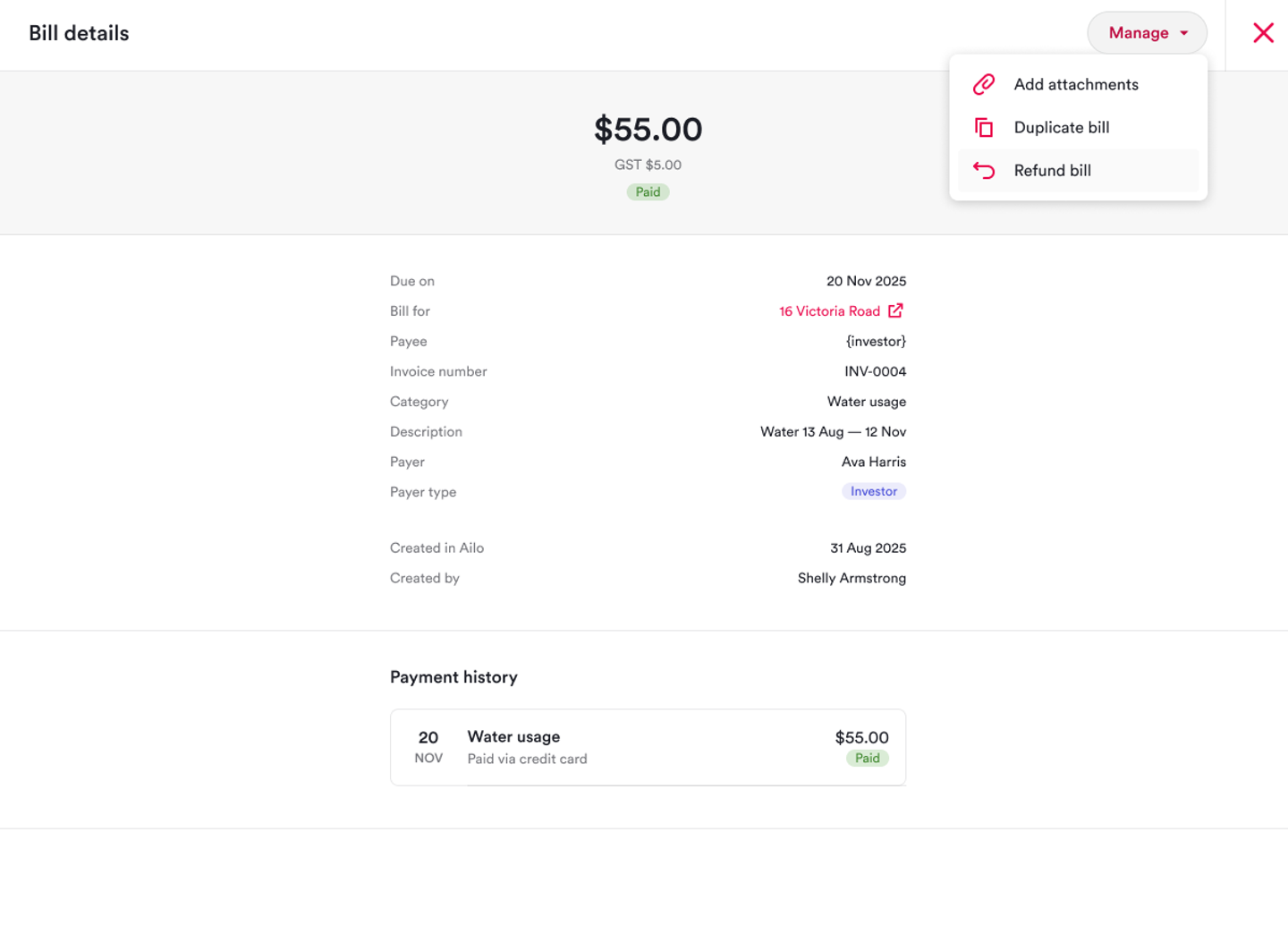
Task: Click the 20 NOV payment date
Action: (x=428, y=746)
